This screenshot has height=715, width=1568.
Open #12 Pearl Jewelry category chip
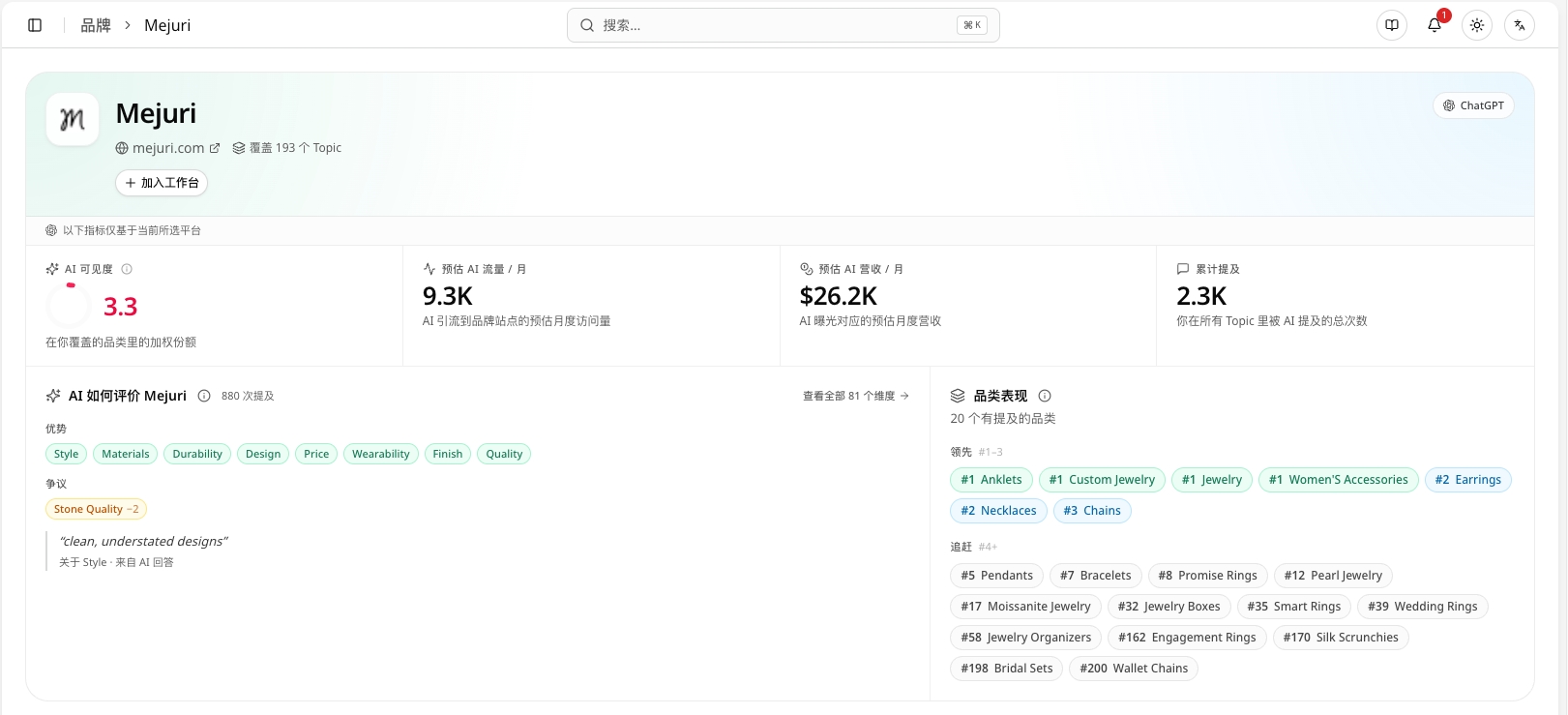[1333, 576]
